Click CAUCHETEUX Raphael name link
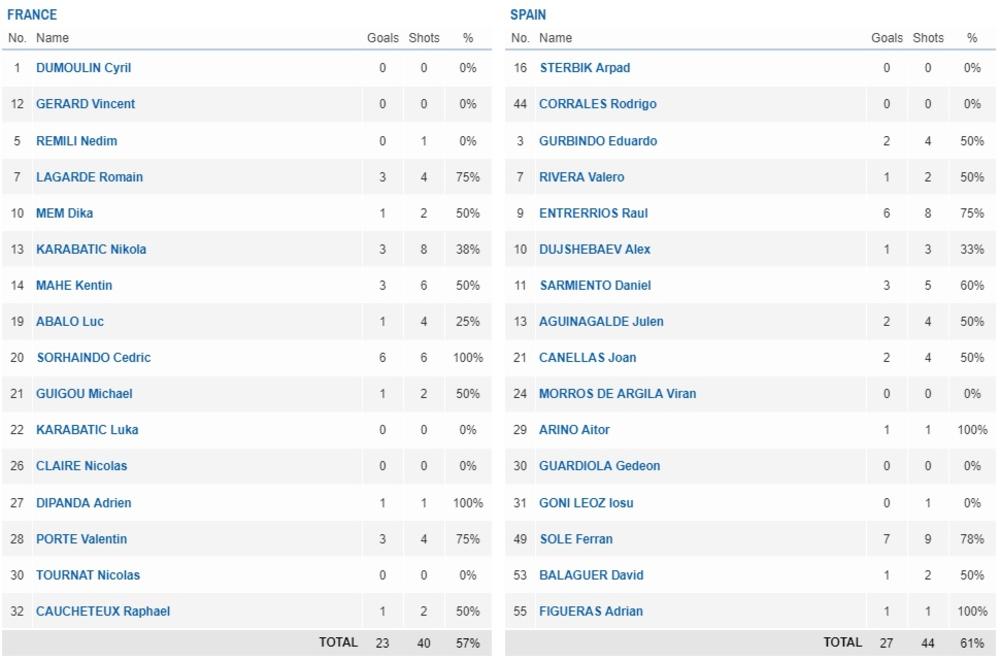The width and height of the screenshot is (1000, 660). coord(103,611)
